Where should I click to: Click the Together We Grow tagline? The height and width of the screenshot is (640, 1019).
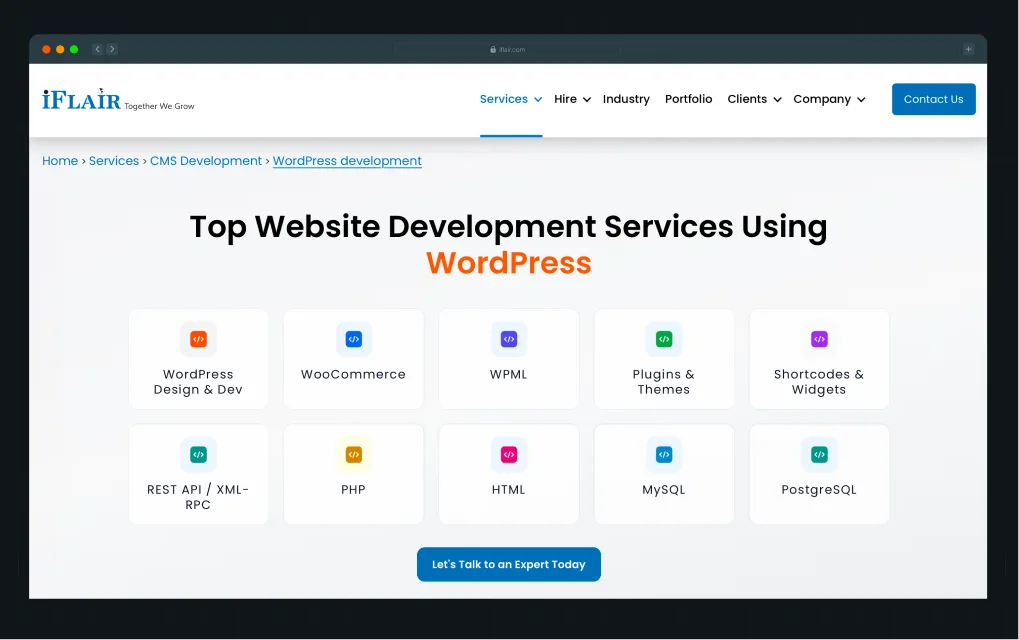(159, 106)
